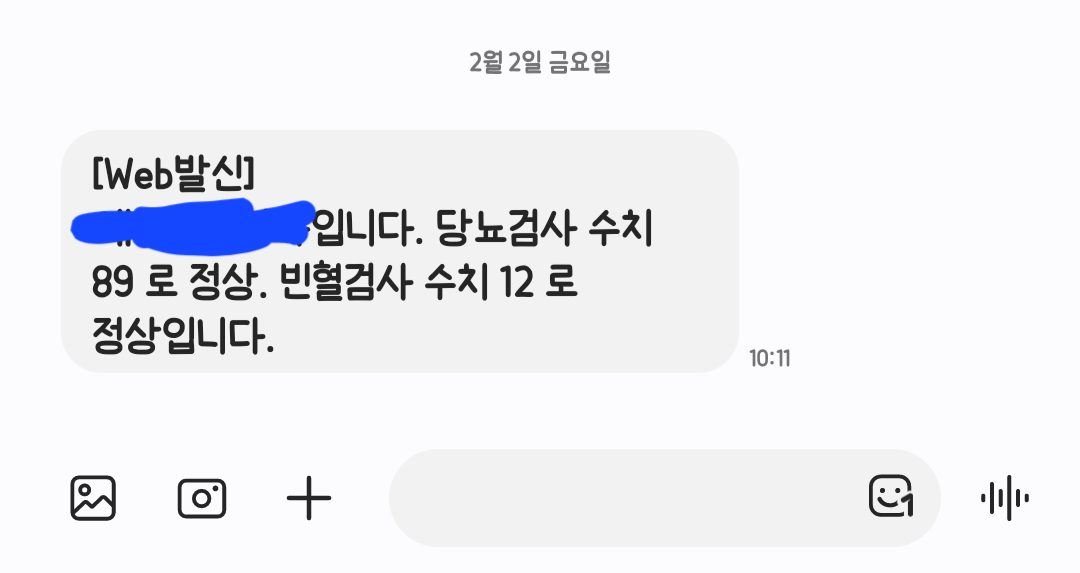Image resolution: width=1080 pixels, height=573 pixels.
Task: Click the word 정상. after 89 로
Action: pyautogui.click(x=227, y=282)
